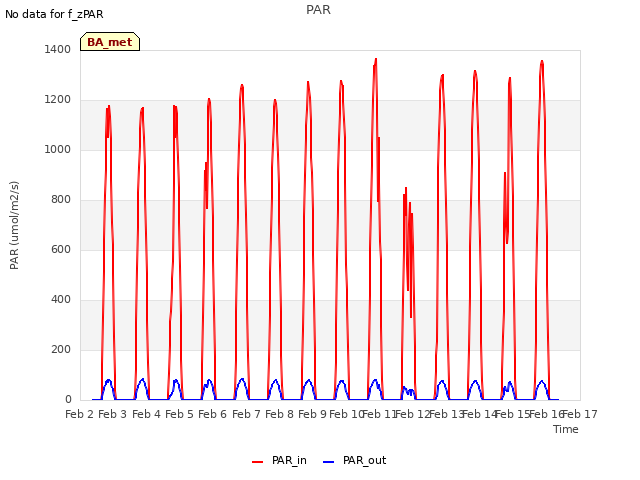Click the Feb 2 x-axis tick label
Image resolution: width=640 pixels, height=480 pixels.
pyautogui.click(x=80, y=414)
